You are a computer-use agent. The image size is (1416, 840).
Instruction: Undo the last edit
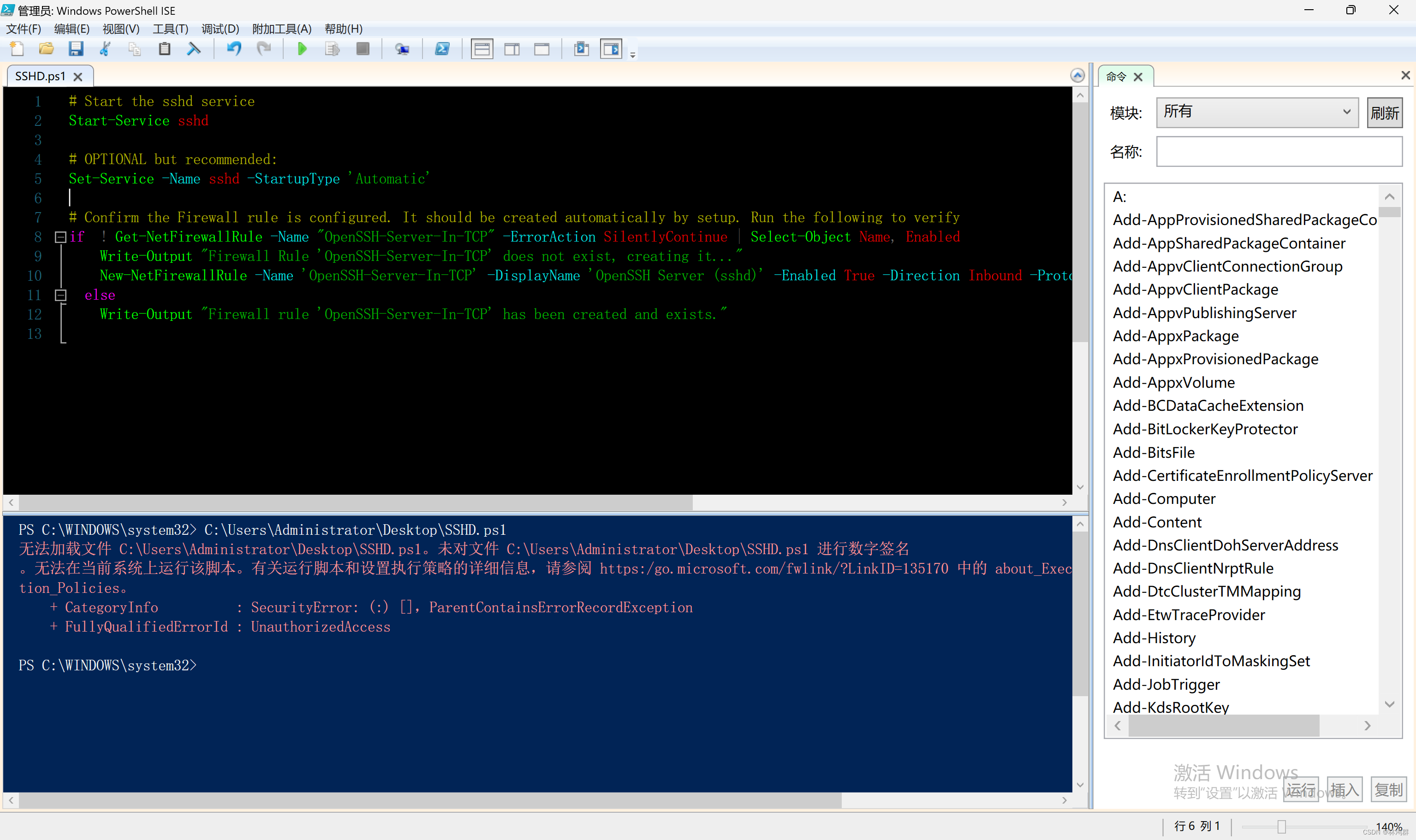(234, 49)
